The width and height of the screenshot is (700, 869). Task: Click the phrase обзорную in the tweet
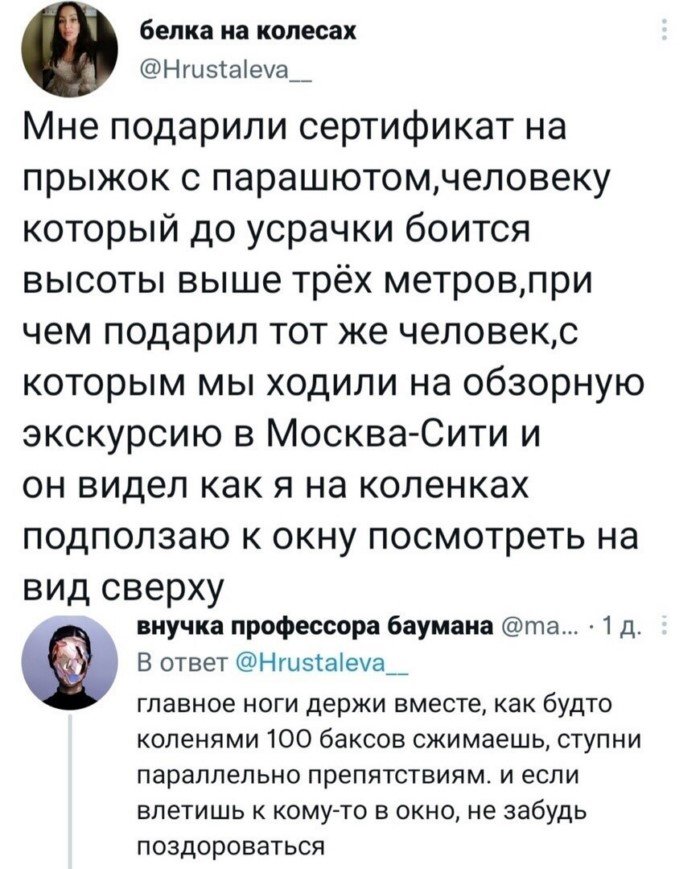pos(558,382)
